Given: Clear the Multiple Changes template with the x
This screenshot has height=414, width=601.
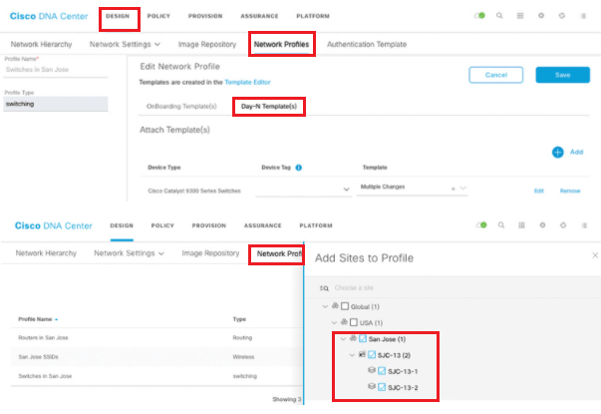Looking at the screenshot, I should 453,189.
